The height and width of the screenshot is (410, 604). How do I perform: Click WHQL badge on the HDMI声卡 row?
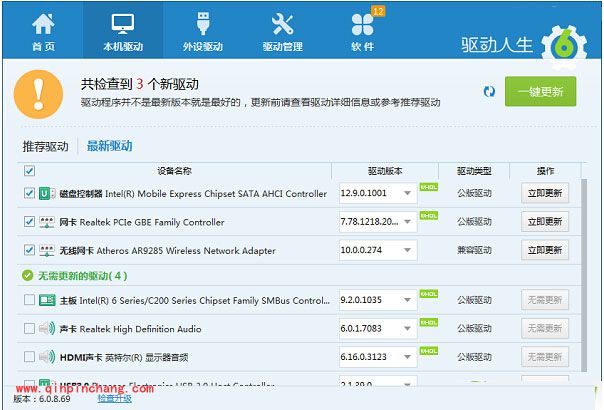click(x=429, y=351)
